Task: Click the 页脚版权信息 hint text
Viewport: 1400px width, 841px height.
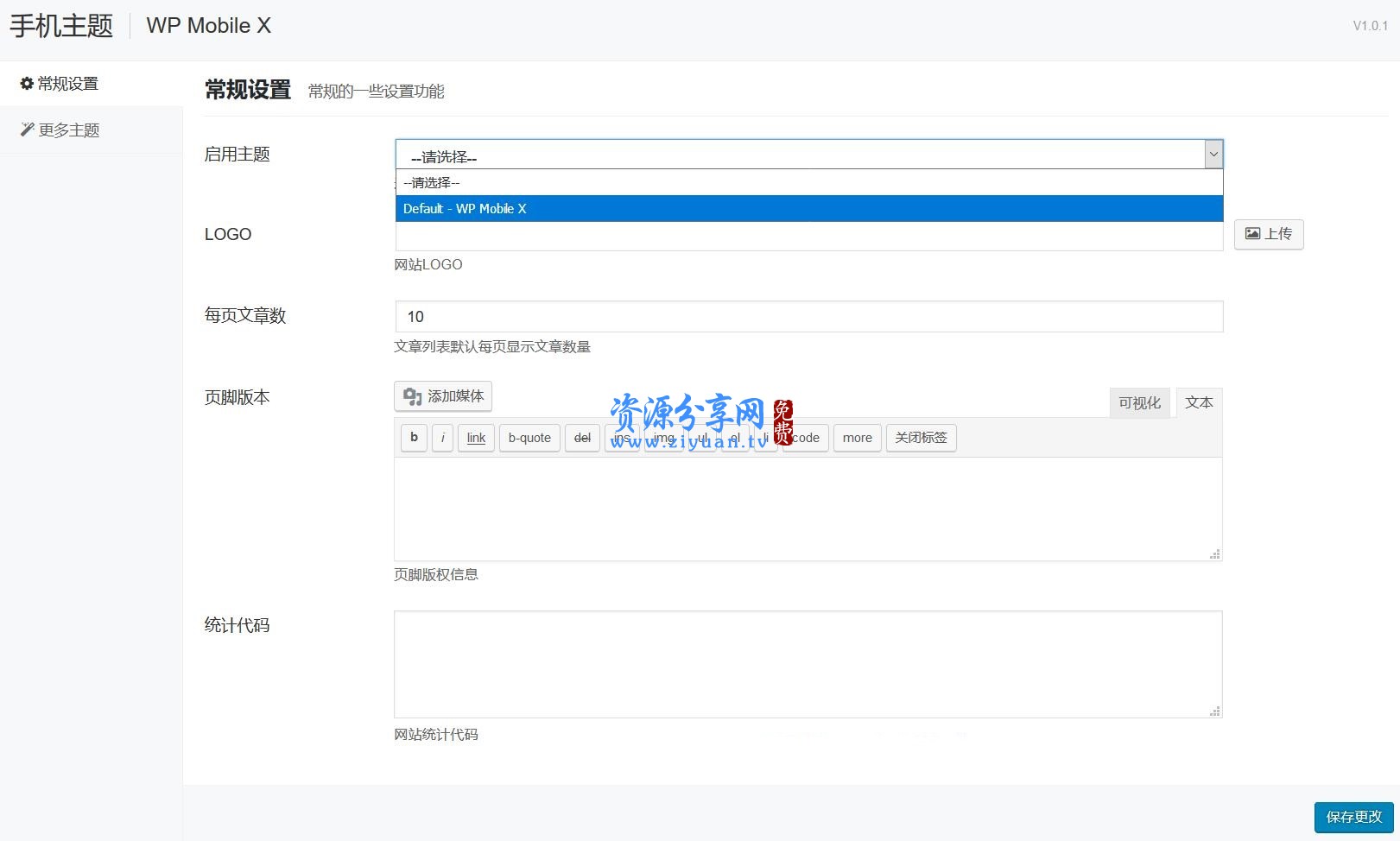Action: [436, 575]
